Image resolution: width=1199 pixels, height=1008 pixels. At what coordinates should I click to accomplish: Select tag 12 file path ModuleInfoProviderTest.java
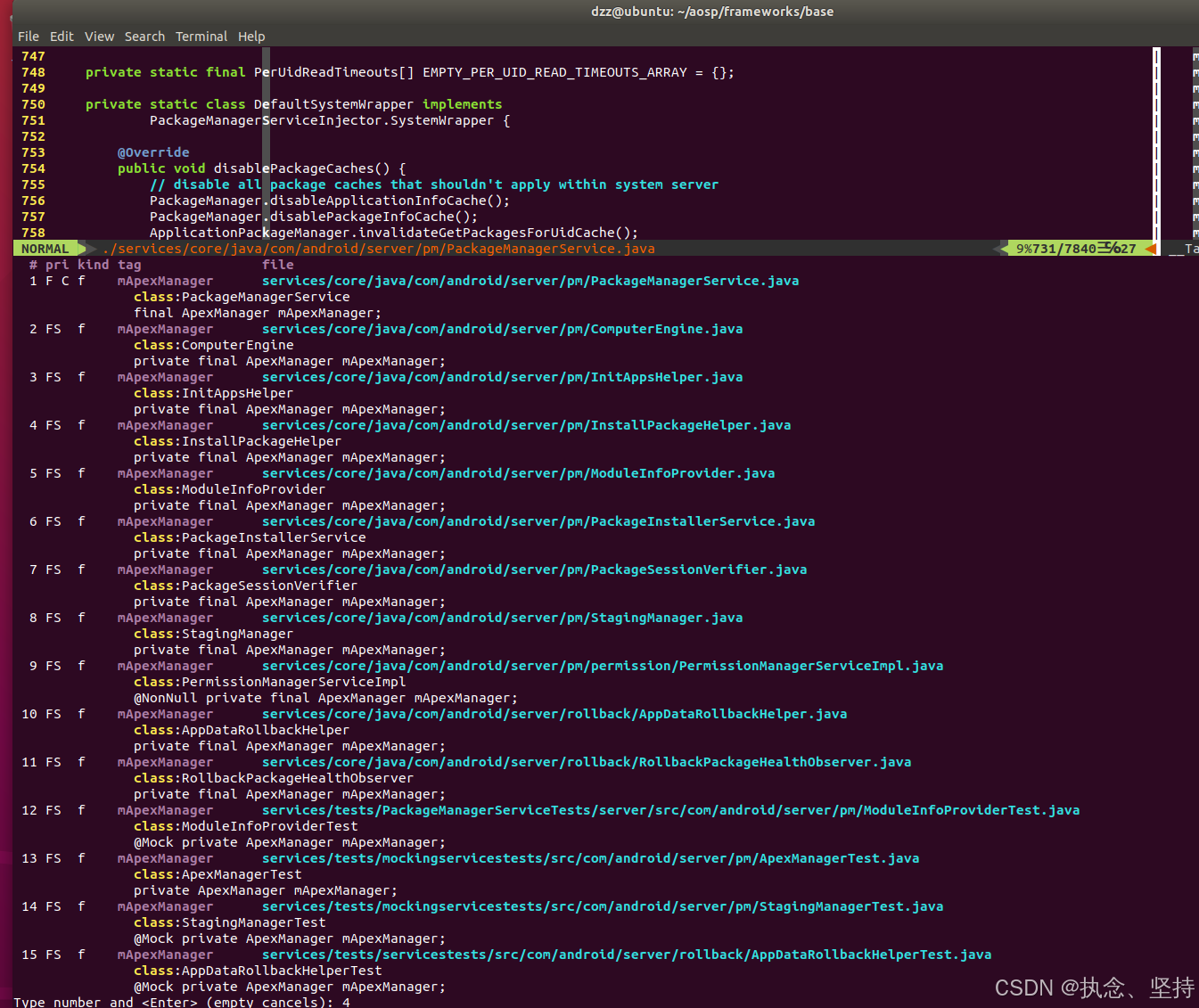pyautogui.click(x=670, y=810)
